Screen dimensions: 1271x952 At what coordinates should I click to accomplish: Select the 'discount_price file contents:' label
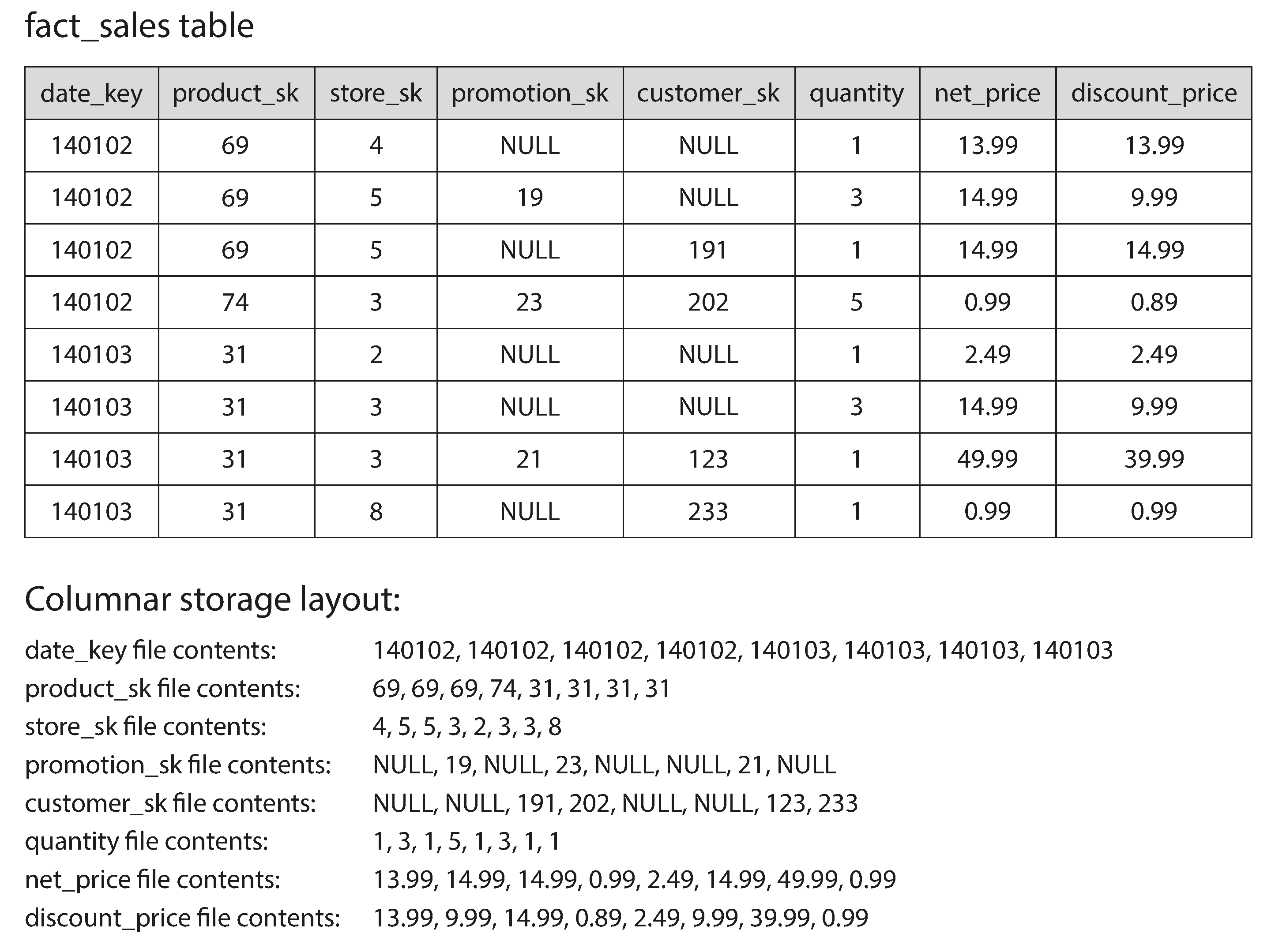coord(183,918)
